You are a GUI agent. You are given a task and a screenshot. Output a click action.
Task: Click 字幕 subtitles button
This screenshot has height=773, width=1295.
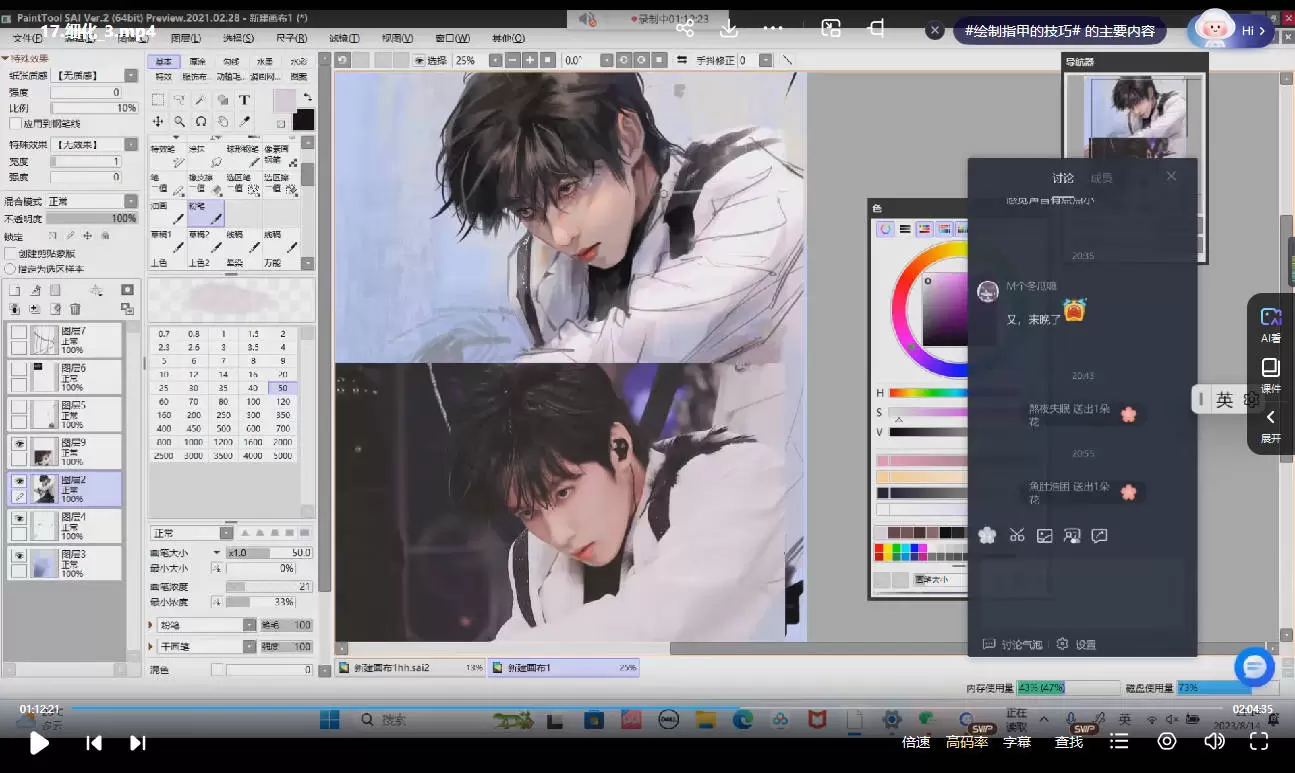(x=1017, y=742)
